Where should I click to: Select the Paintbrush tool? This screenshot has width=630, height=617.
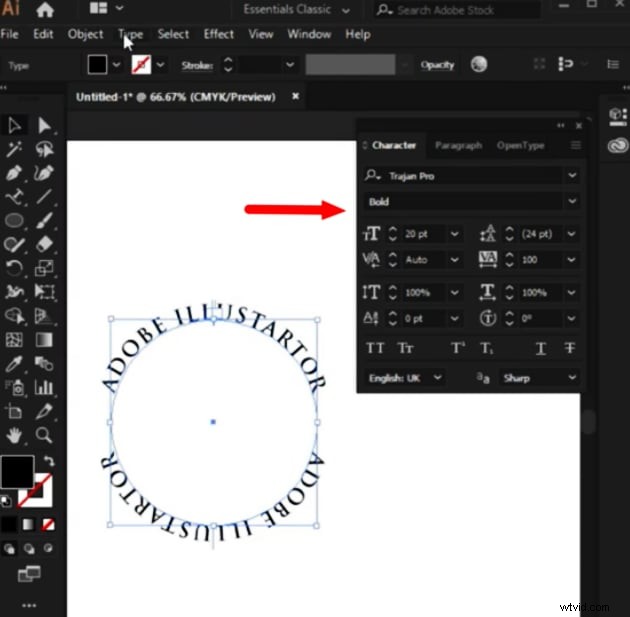pyautogui.click(x=44, y=221)
